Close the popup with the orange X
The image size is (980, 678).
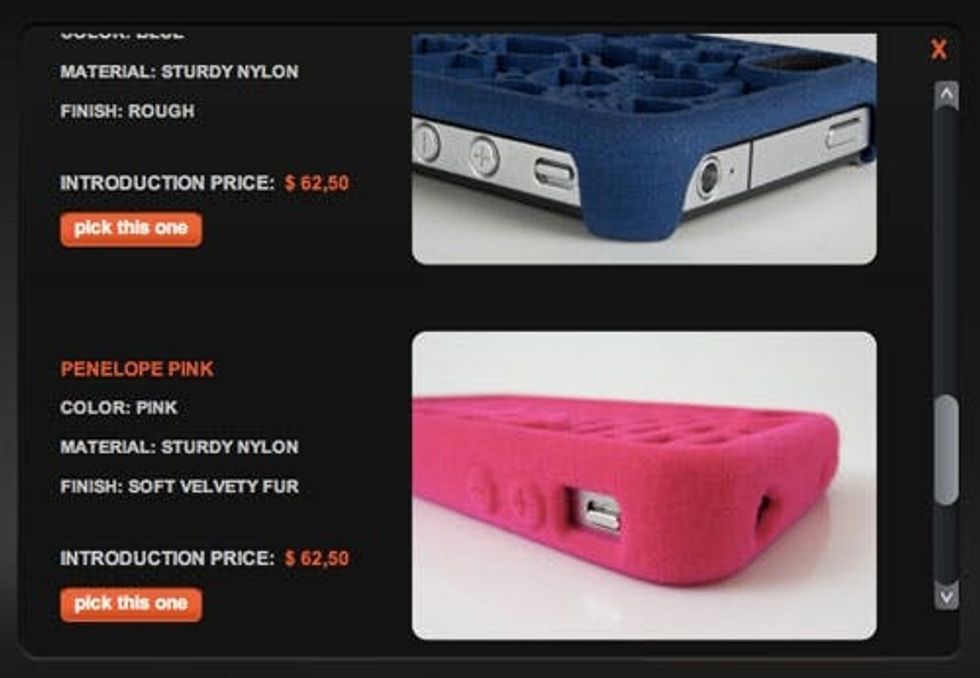pos(938,49)
